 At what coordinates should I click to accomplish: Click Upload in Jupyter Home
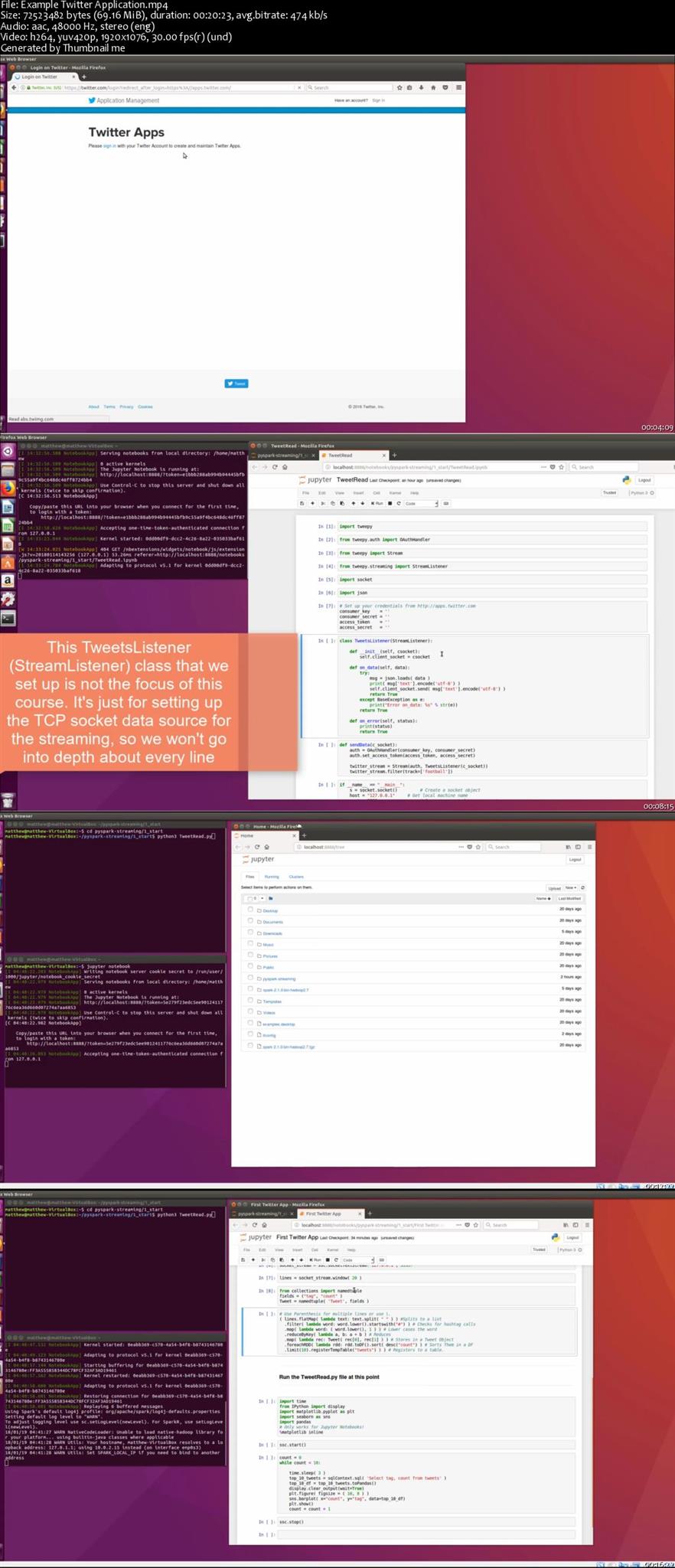click(554, 887)
